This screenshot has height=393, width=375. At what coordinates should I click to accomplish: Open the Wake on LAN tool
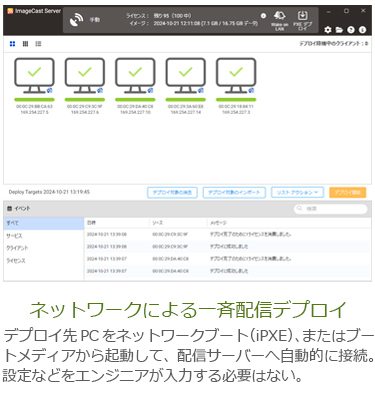click(x=279, y=20)
